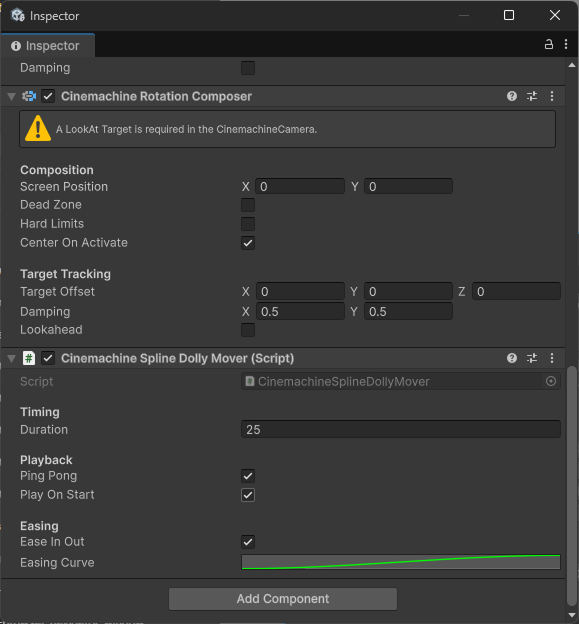The height and width of the screenshot is (624, 579).
Task: Disable the Cinemachine Spline Dolly Mover script
Action: coord(48,358)
